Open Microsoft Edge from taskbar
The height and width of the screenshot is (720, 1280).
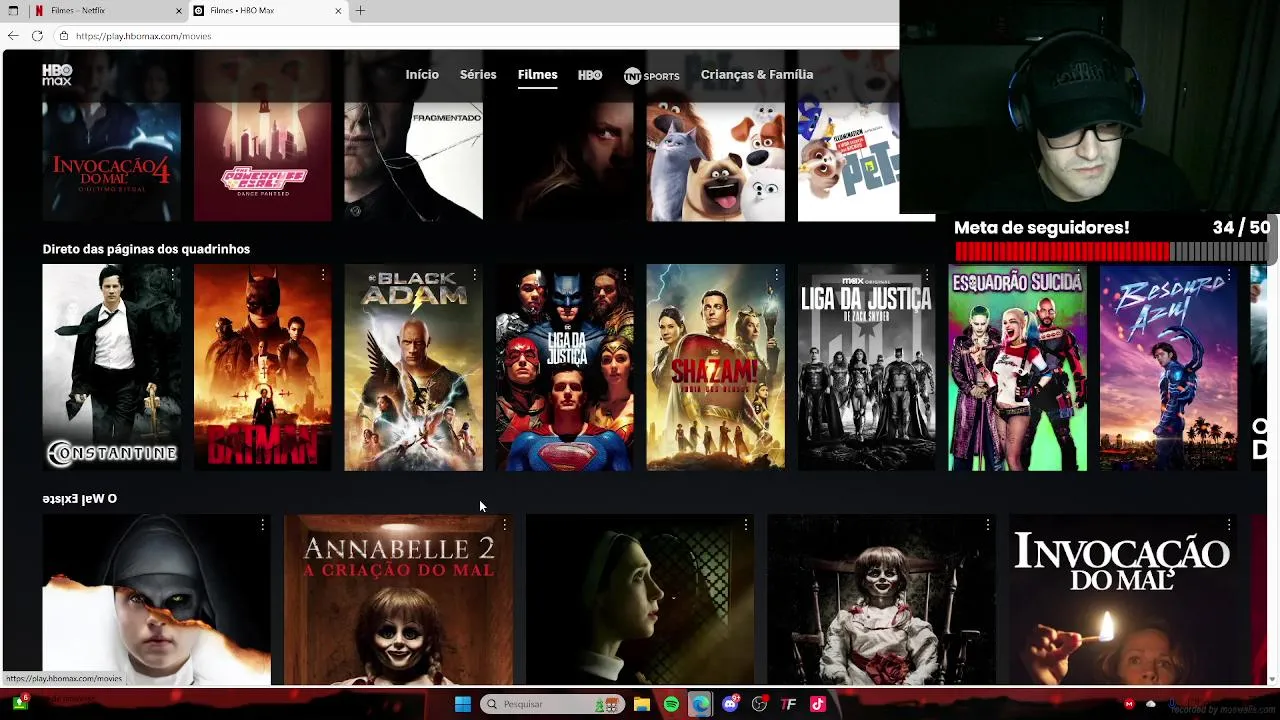point(700,704)
